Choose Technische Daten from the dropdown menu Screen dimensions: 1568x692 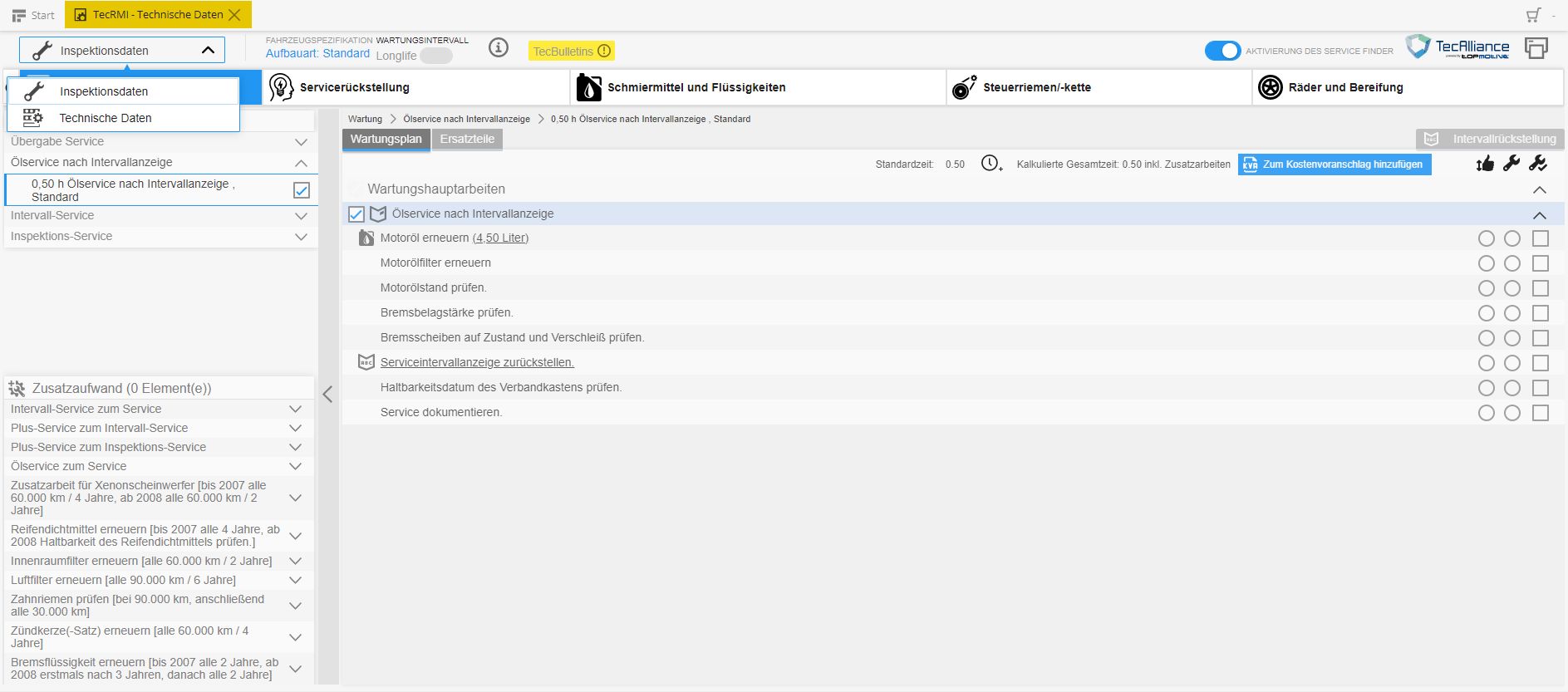[x=123, y=118]
